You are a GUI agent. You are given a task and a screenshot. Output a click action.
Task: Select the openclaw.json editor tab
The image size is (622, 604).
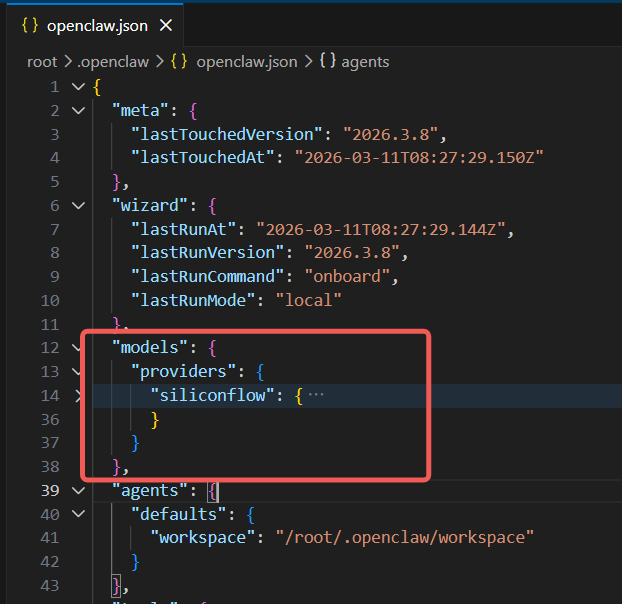pyautogui.click(x=95, y=26)
